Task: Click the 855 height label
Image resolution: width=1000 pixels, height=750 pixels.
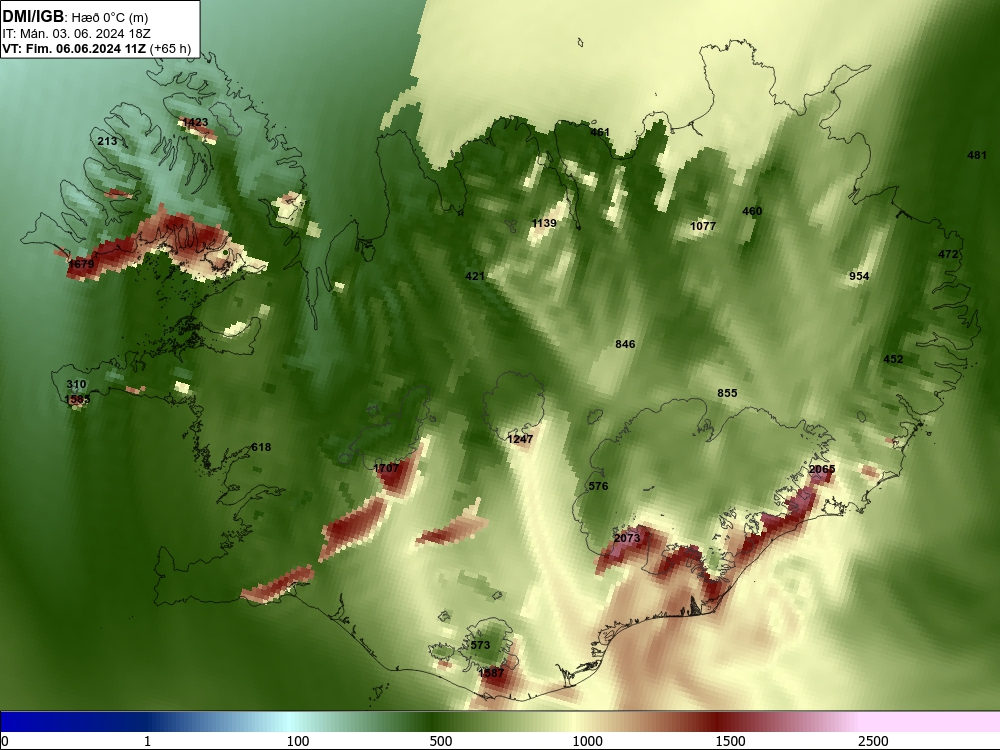Action: (x=727, y=393)
